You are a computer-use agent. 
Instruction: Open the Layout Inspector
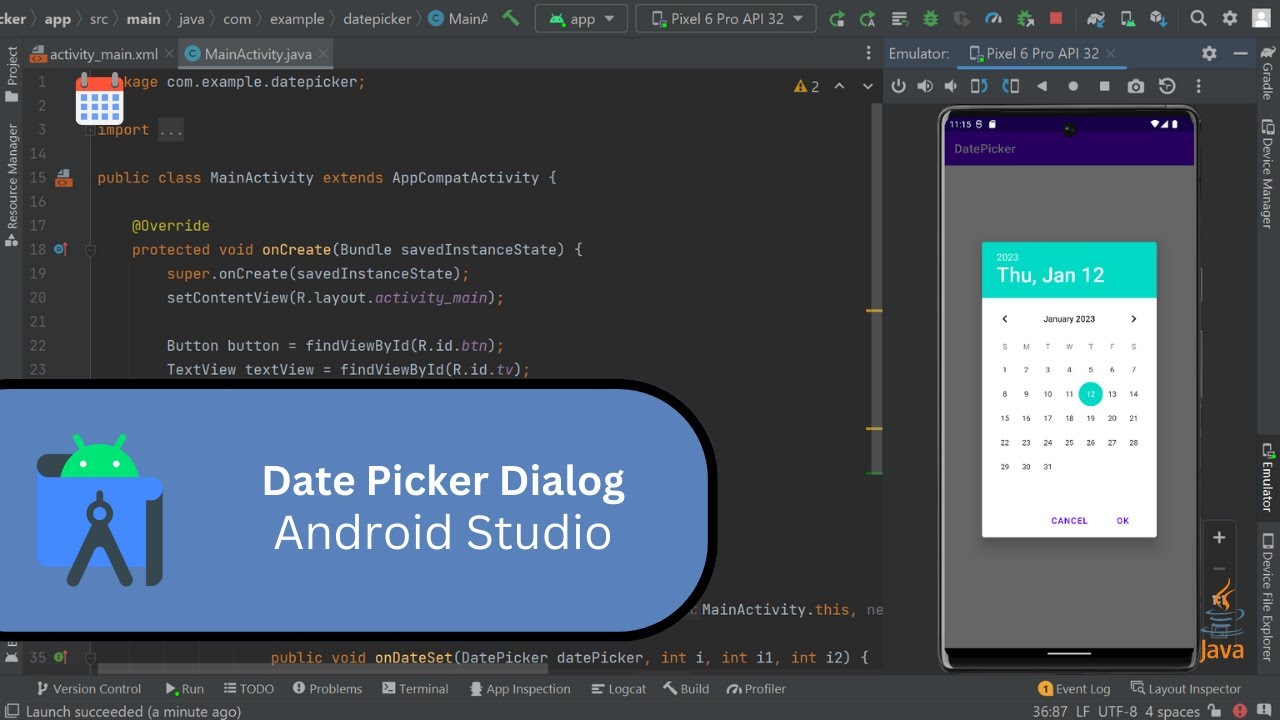(x=1185, y=689)
